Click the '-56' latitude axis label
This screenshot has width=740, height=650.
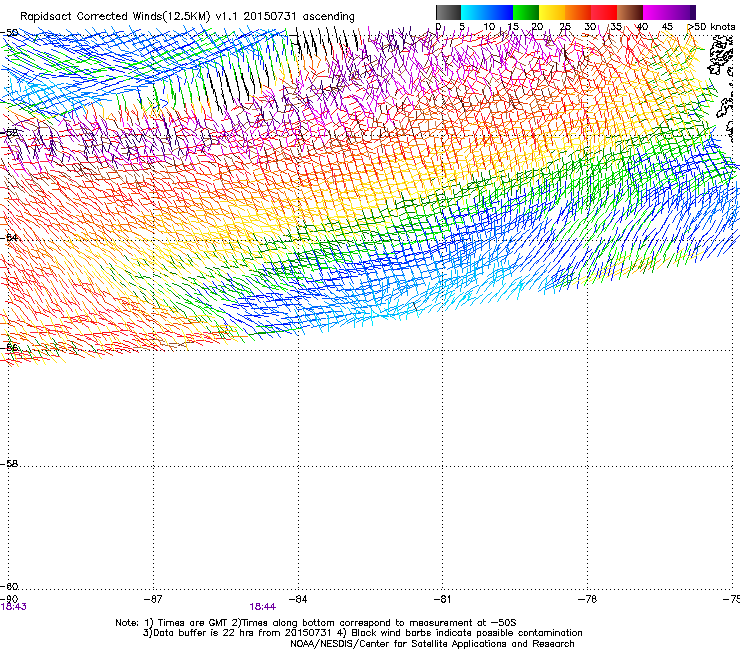[9, 347]
